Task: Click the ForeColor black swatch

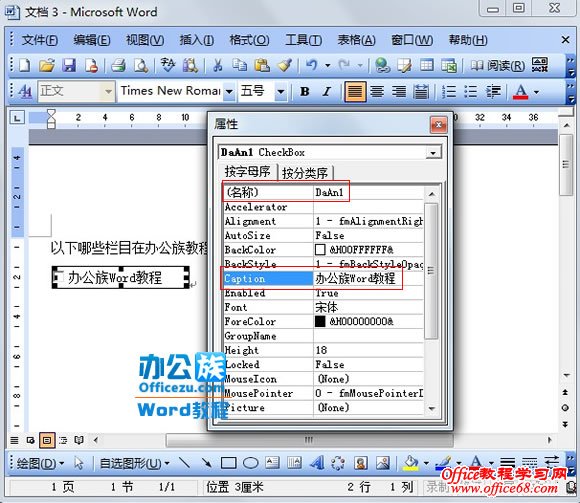Action: [320, 321]
